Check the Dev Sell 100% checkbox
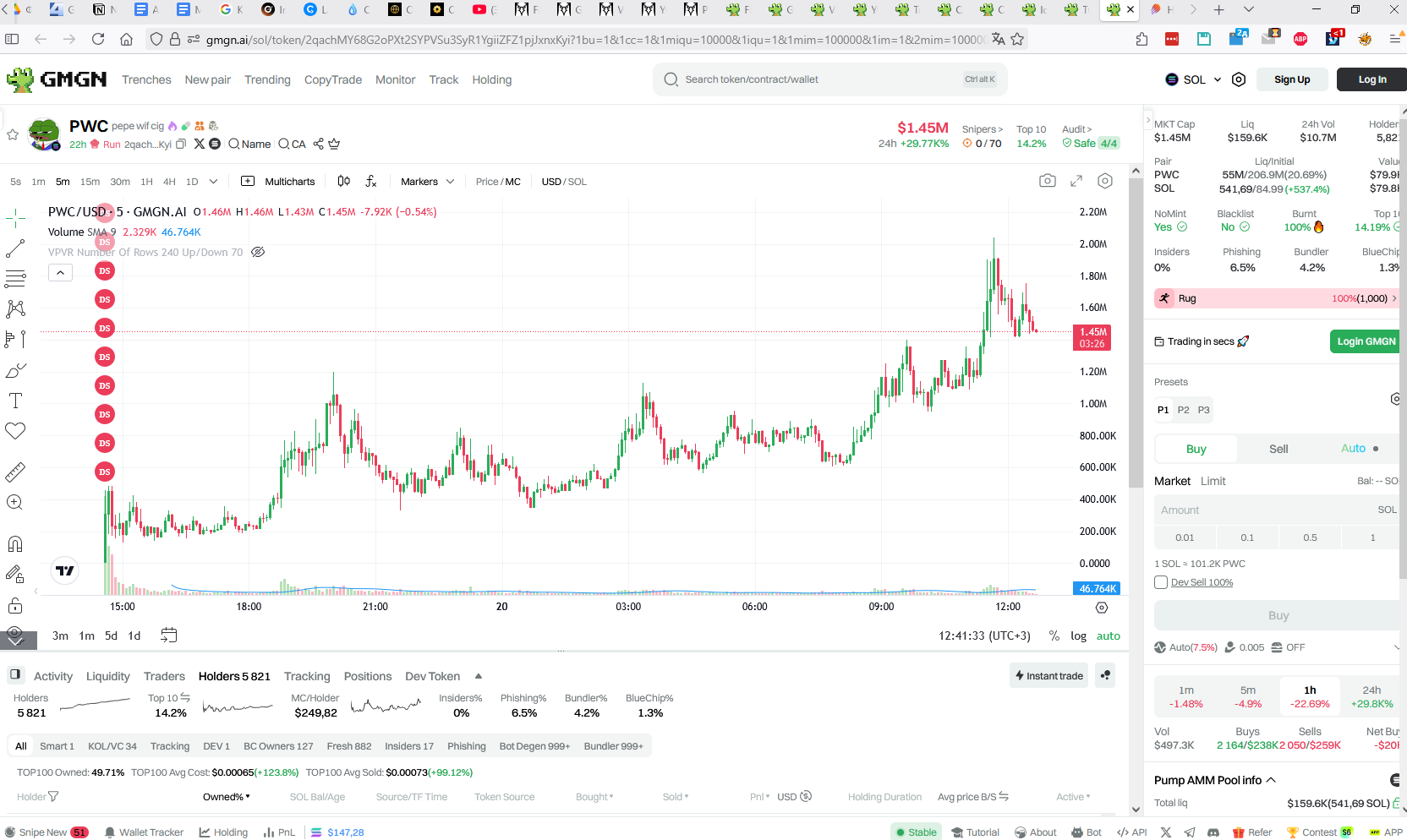The height and width of the screenshot is (840, 1407). click(1161, 582)
